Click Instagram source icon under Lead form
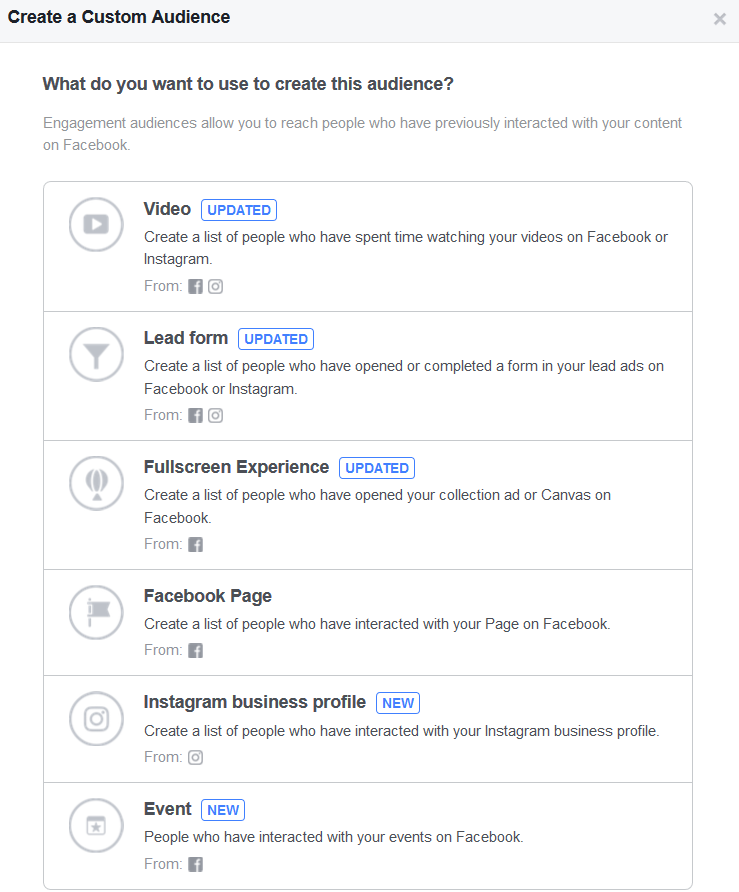This screenshot has width=739, height=892. (215, 415)
